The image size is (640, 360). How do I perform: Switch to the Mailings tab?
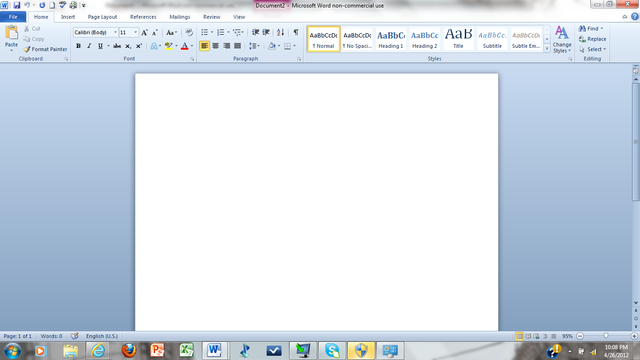click(180, 17)
